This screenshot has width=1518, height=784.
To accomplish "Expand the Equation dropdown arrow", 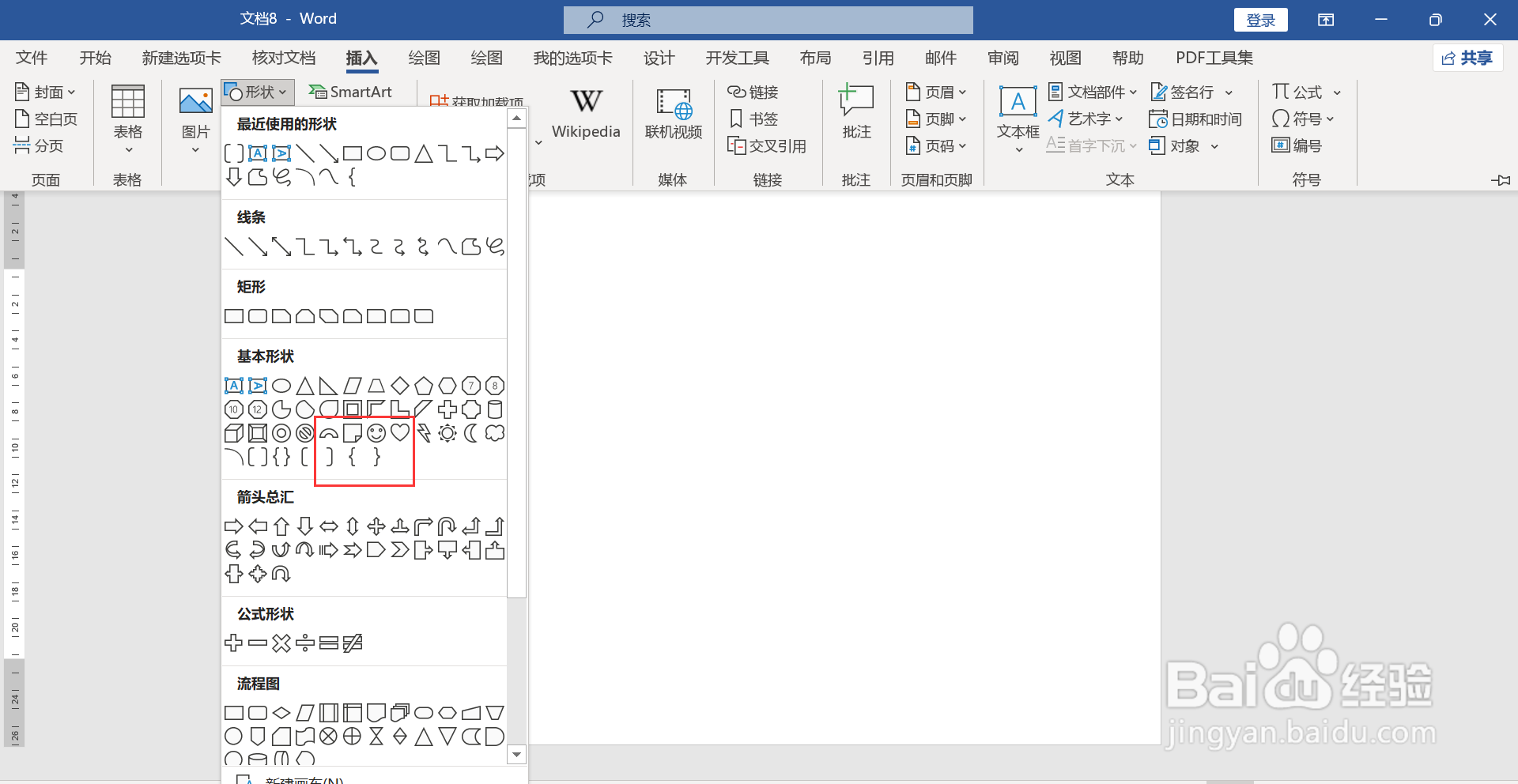I will [x=1337, y=93].
